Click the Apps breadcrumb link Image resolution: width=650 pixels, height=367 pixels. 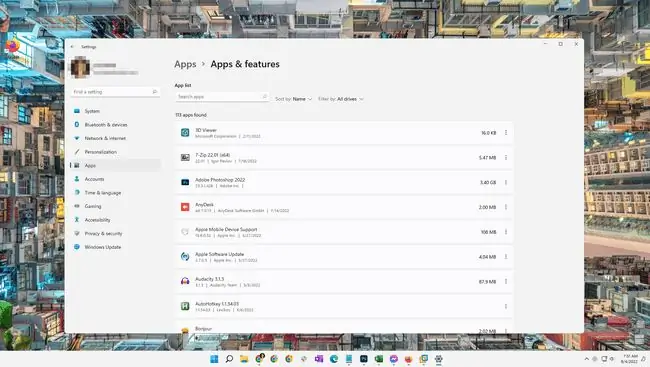click(185, 64)
